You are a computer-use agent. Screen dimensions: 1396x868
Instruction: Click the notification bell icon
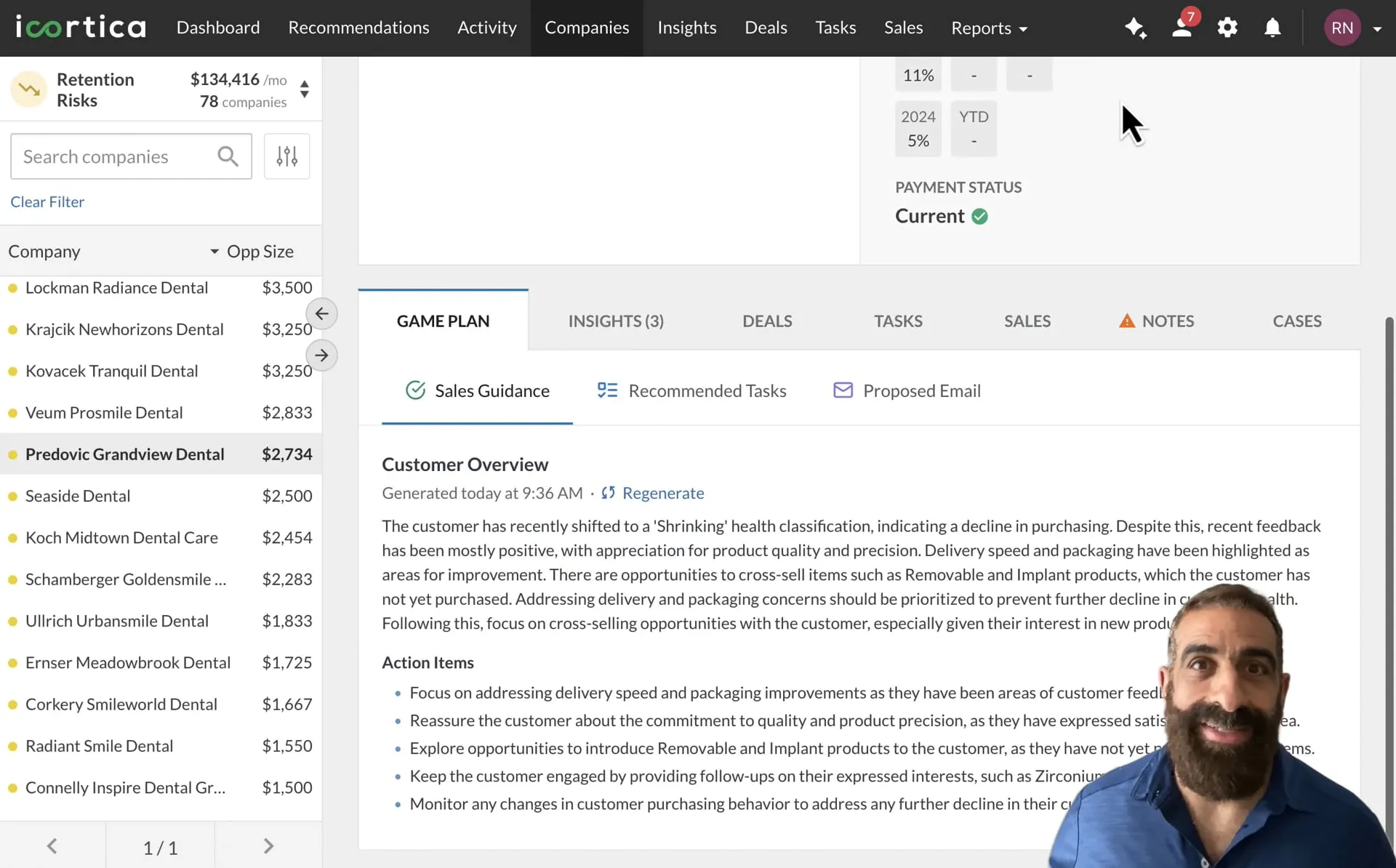pyautogui.click(x=1272, y=28)
